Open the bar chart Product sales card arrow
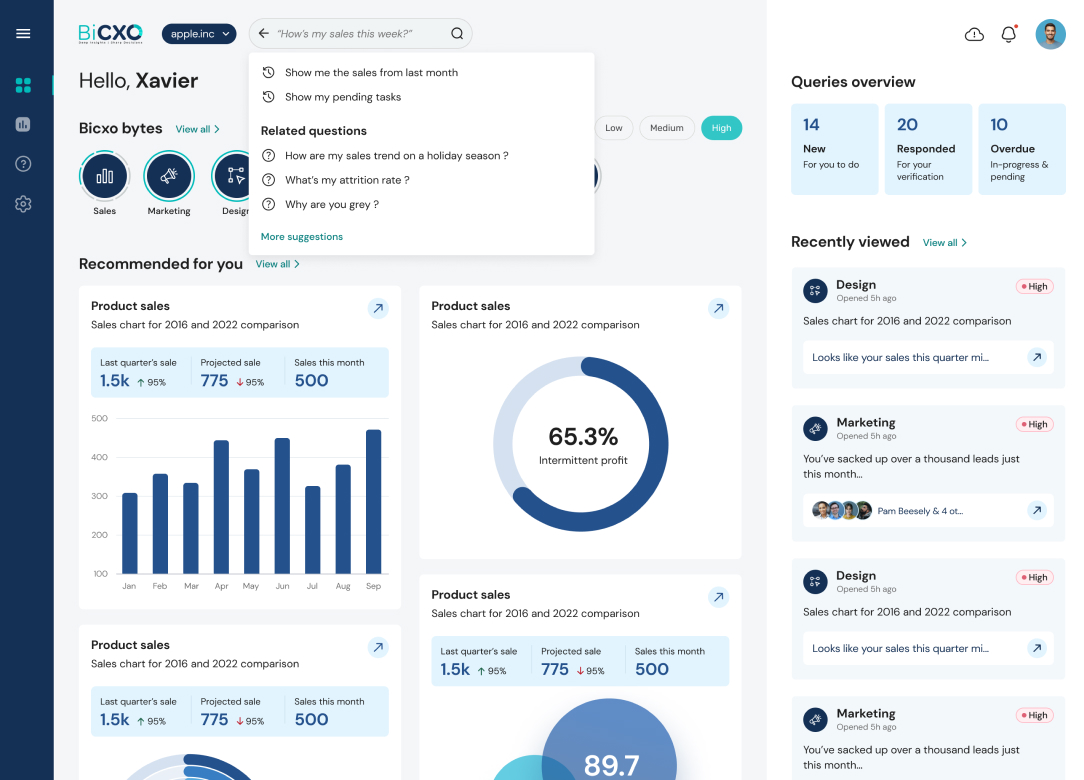Viewport: 1084px width, 780px height. pyautogui.click(x=378, y=308)
